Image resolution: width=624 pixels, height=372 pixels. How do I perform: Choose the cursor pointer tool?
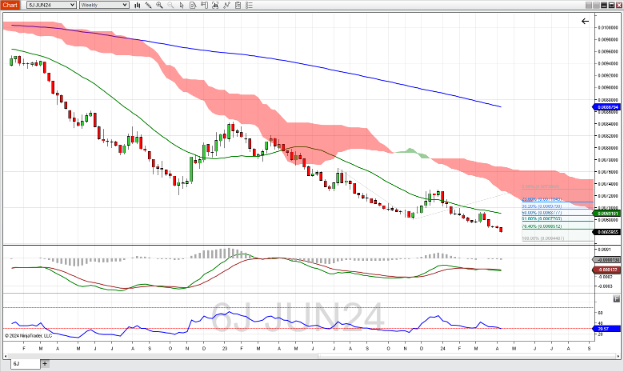(x=182, y=5)
